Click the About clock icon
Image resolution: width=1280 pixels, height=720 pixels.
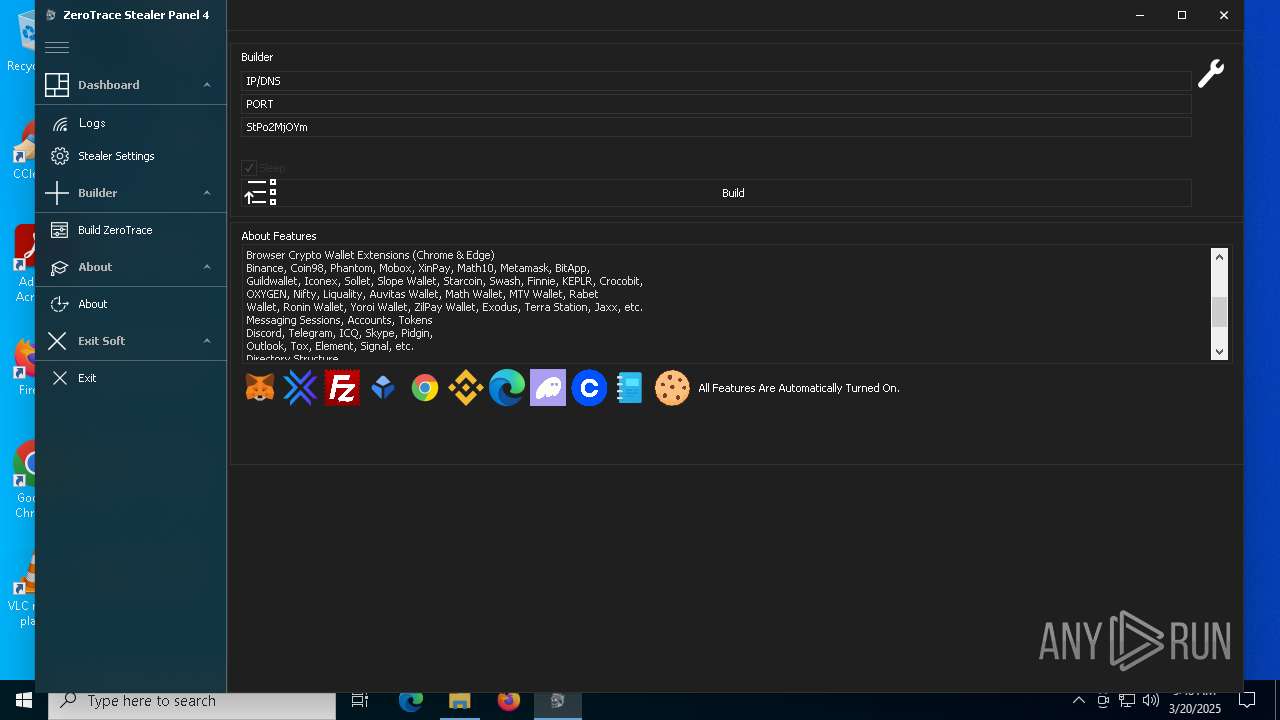(x=60, y=304)
